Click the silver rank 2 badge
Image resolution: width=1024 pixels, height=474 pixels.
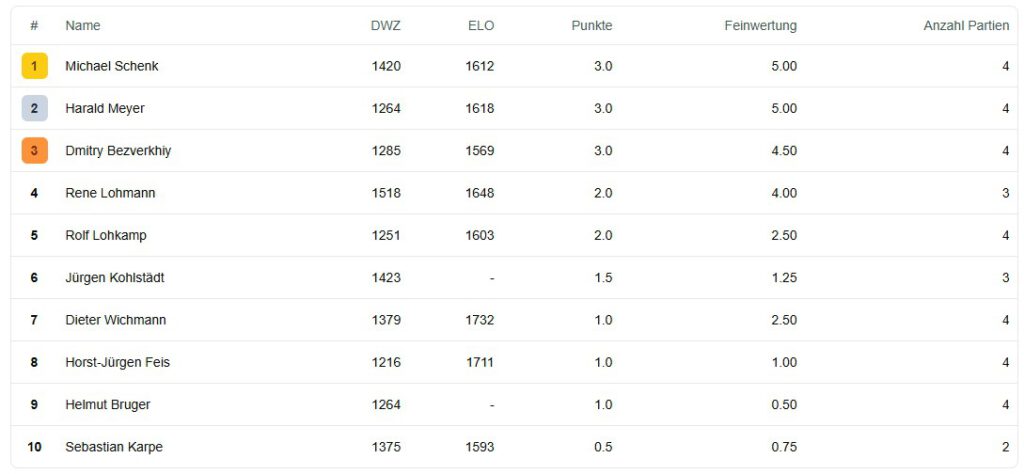(x=34, y=108)
